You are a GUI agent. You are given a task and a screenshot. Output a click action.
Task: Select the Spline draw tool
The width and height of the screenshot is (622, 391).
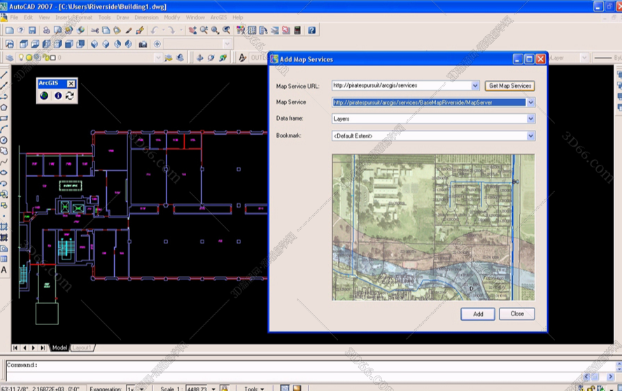(x=4, y=162)
